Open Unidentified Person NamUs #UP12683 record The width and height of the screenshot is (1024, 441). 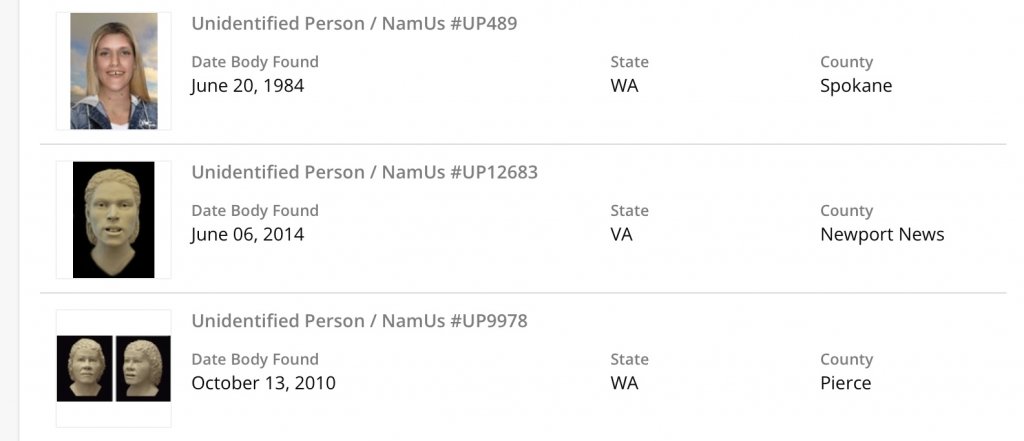[x=364, y=172]
